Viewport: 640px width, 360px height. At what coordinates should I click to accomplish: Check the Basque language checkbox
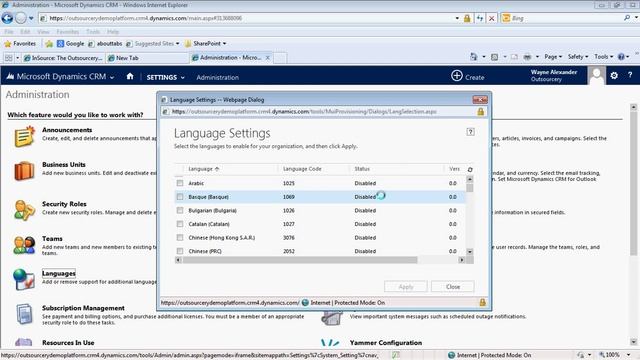pos(180,197)
